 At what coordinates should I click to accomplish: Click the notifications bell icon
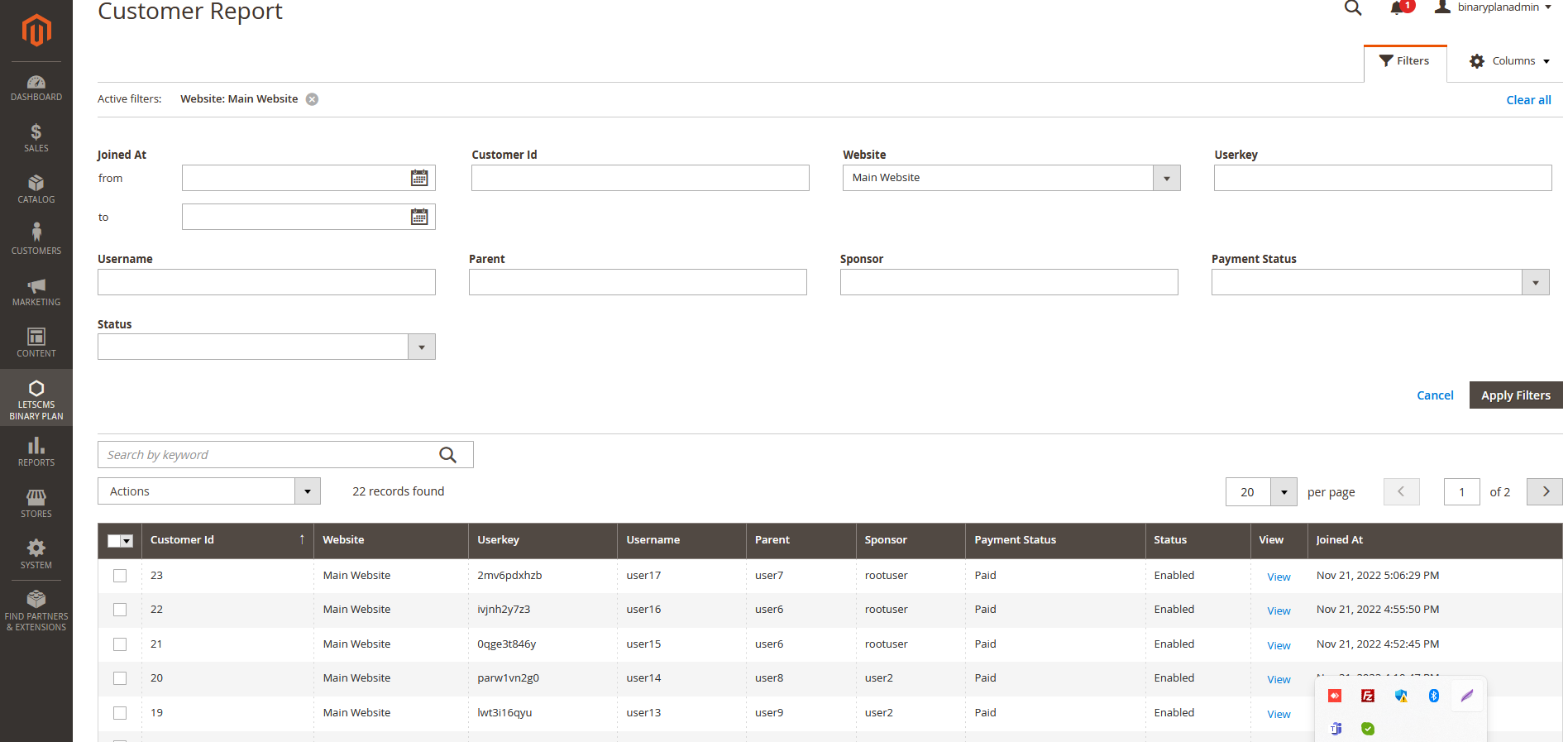tap(1397, 8)
